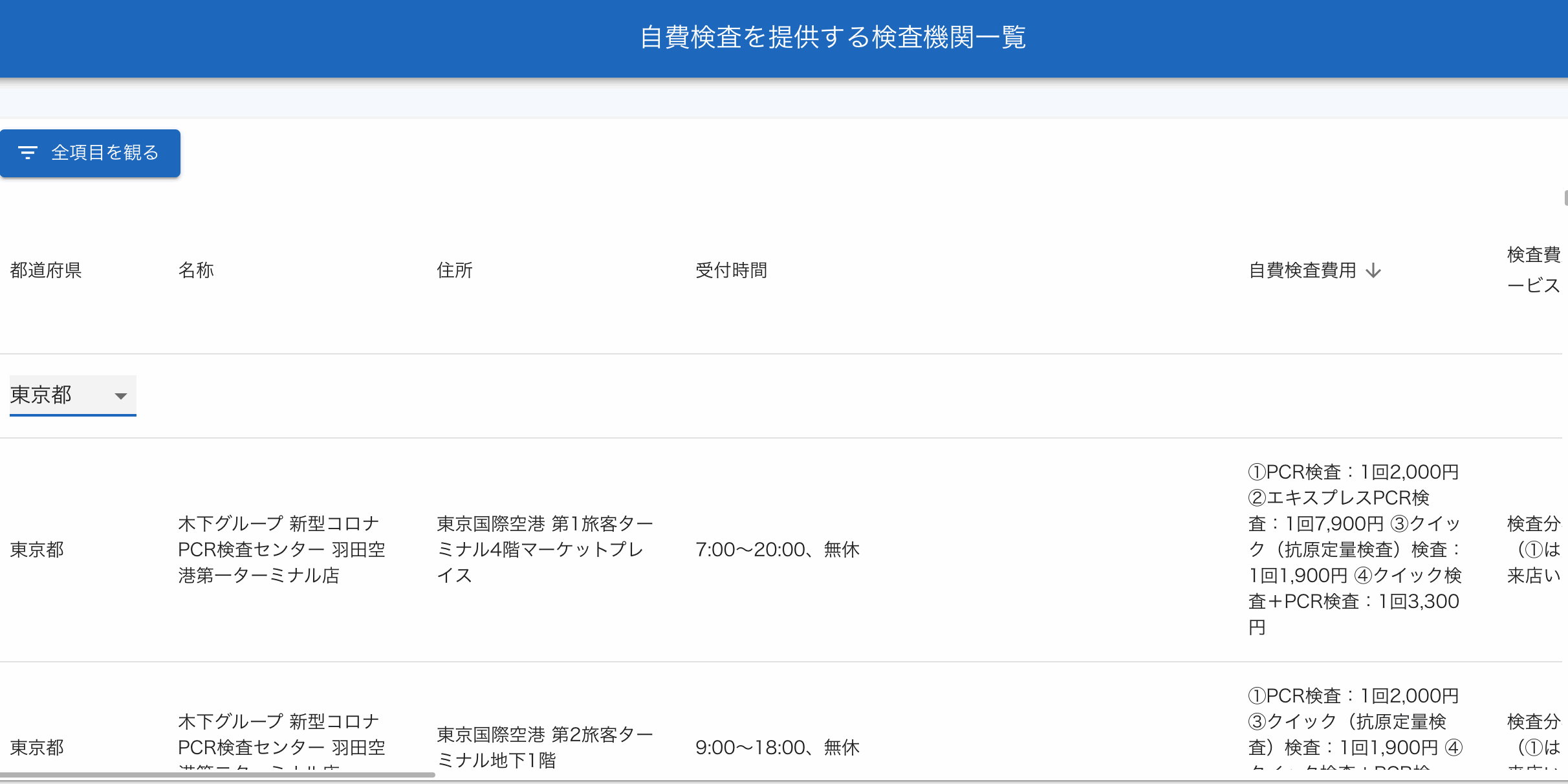Select second row cost cell starting ①PCR検査
Image resolution: width=1568 pixels, height=784 pixels.
point(1355,728)
